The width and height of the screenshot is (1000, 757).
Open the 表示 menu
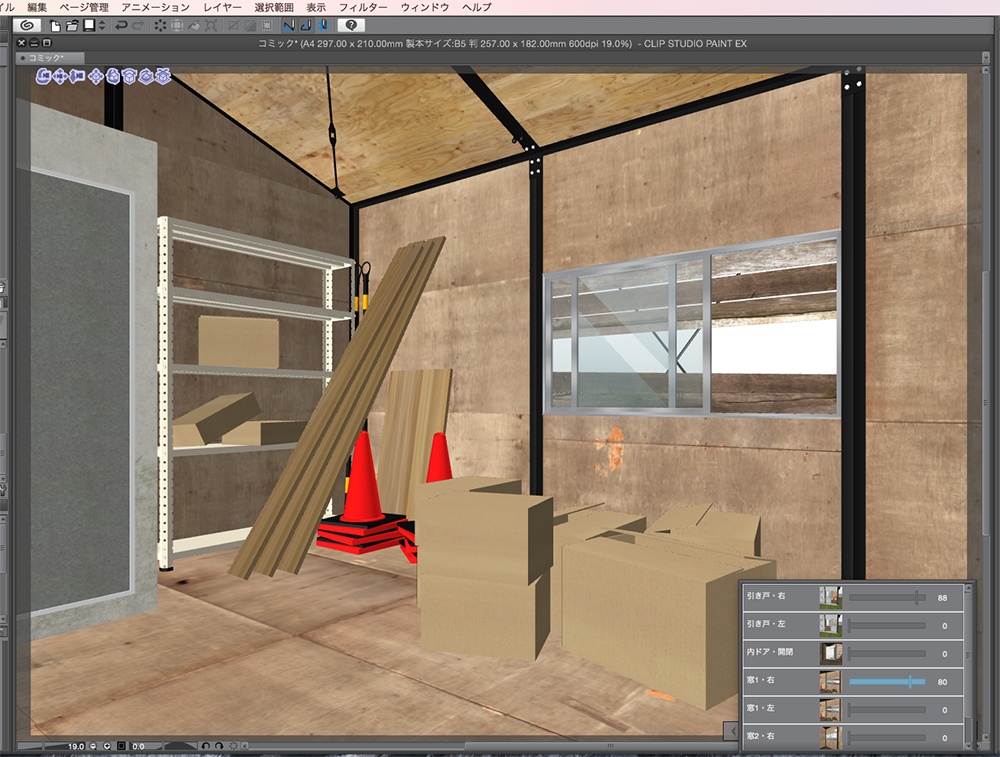316,7
